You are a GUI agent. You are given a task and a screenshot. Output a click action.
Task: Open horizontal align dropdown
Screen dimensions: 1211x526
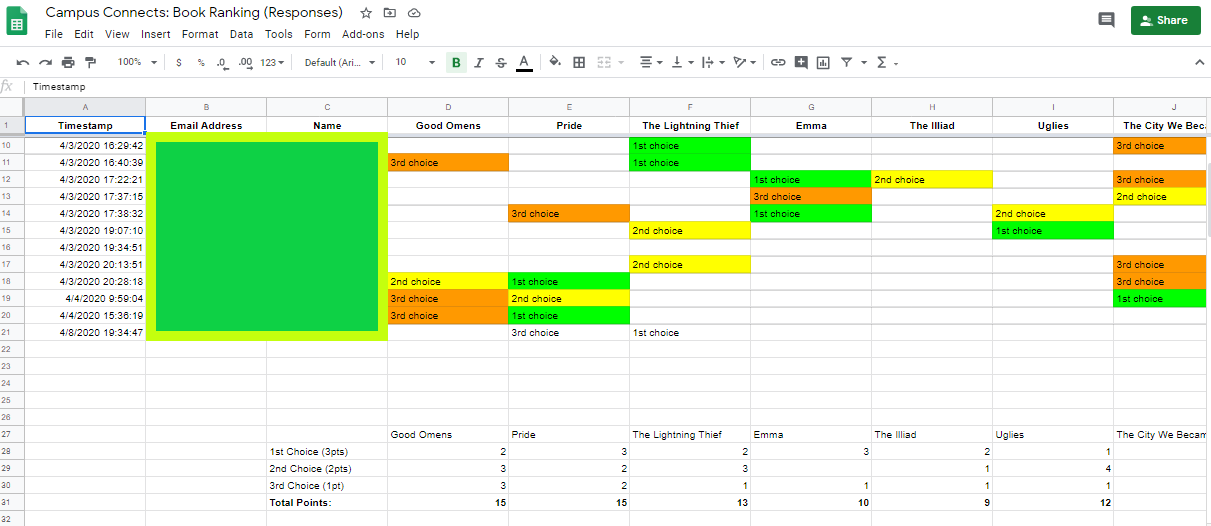coord(651,62)
